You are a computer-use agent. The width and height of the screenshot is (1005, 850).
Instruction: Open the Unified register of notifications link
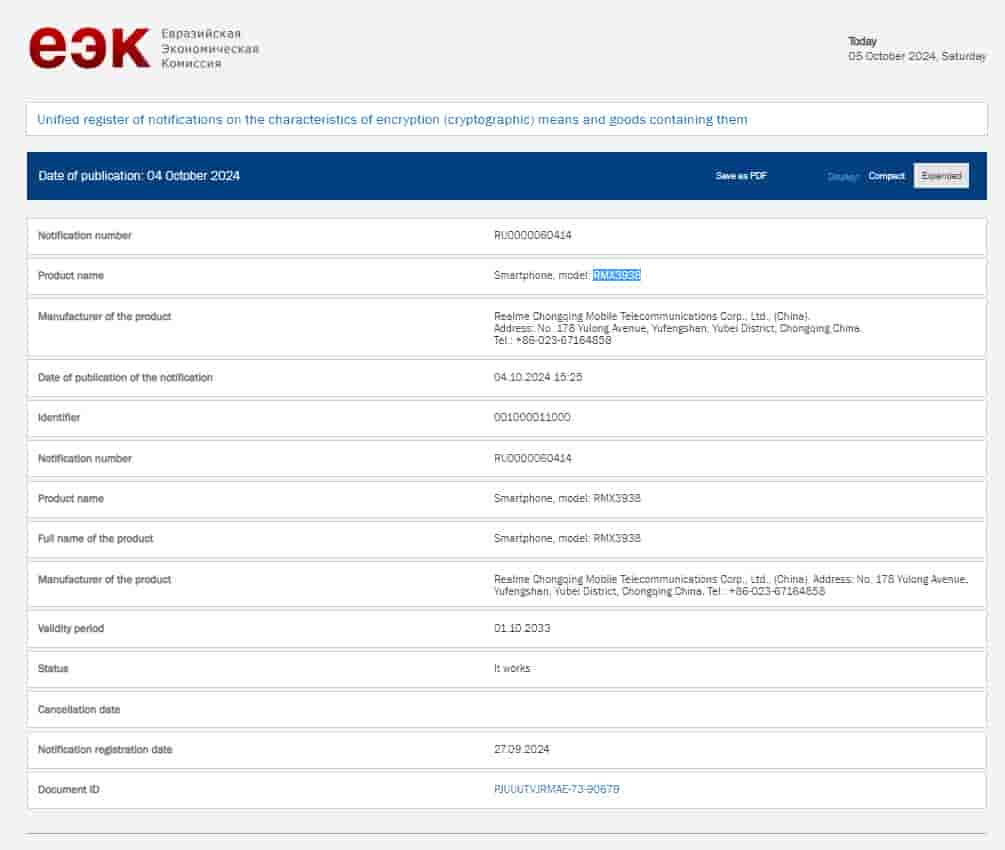(392, 120)
